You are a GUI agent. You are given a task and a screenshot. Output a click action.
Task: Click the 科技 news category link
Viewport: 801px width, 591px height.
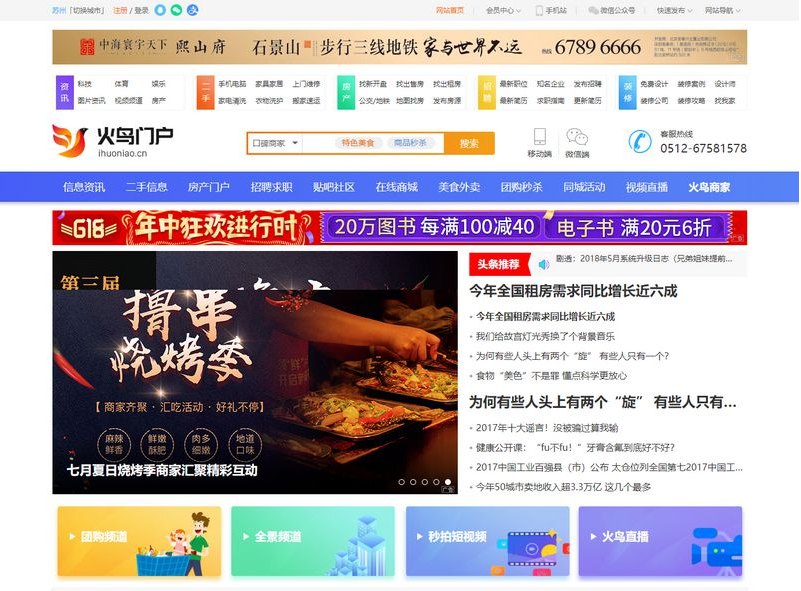point(85,84)
